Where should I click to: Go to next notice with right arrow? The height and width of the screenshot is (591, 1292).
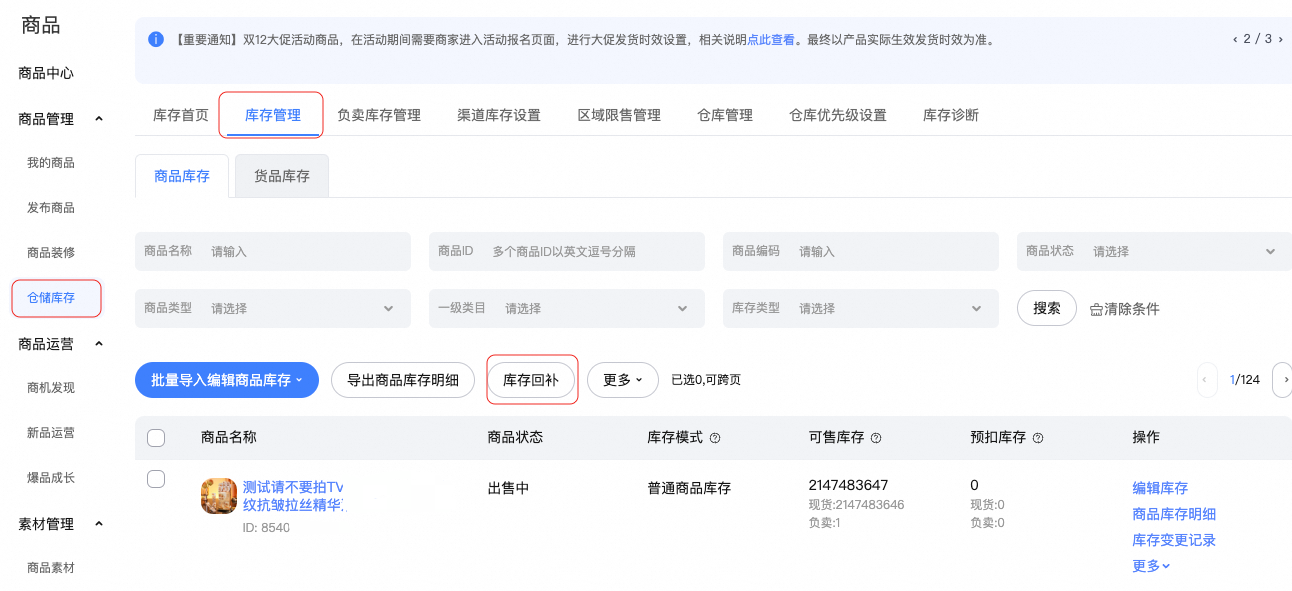pos(1280,39)
